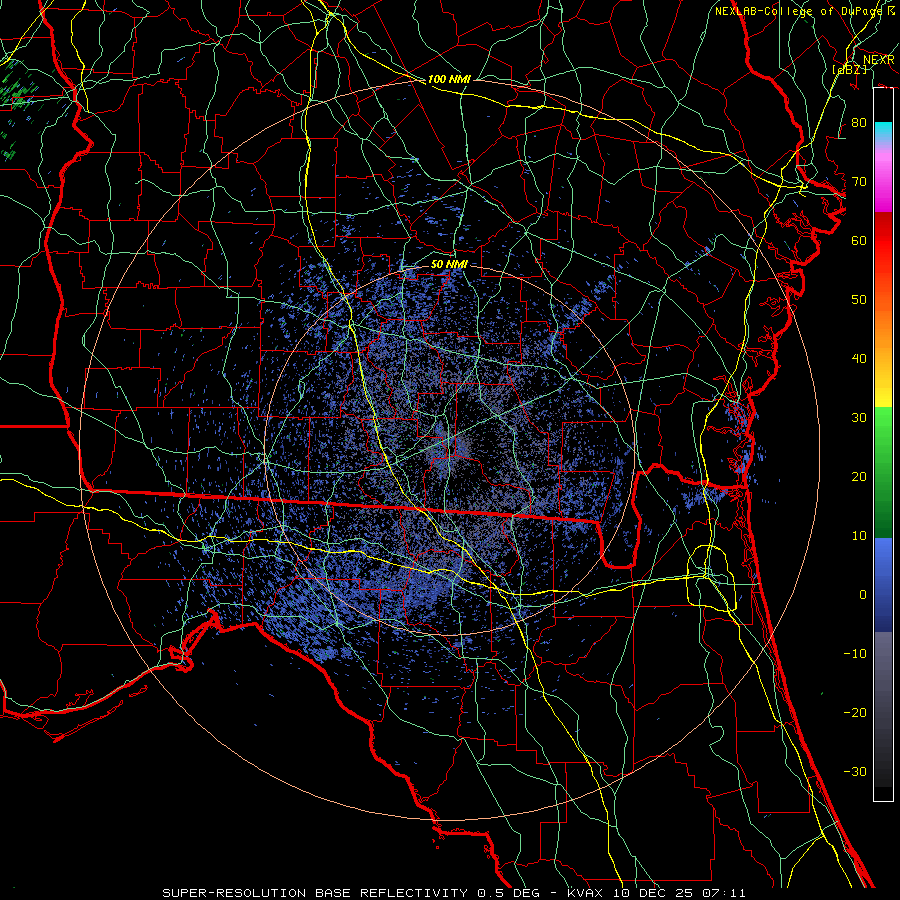Click the 80 value on reflectivity scale
The height and width of the screenshot is (900, 900).
859,122
